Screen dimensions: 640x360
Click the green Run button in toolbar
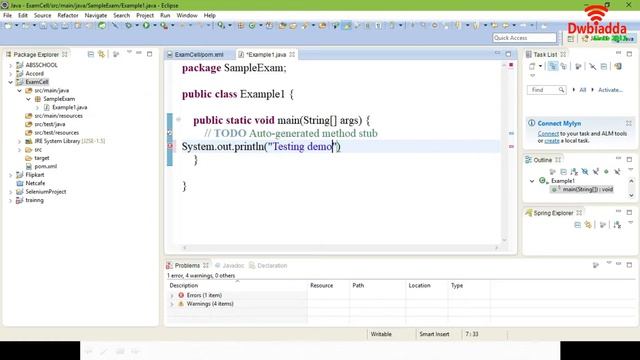[x=146, y=25]
